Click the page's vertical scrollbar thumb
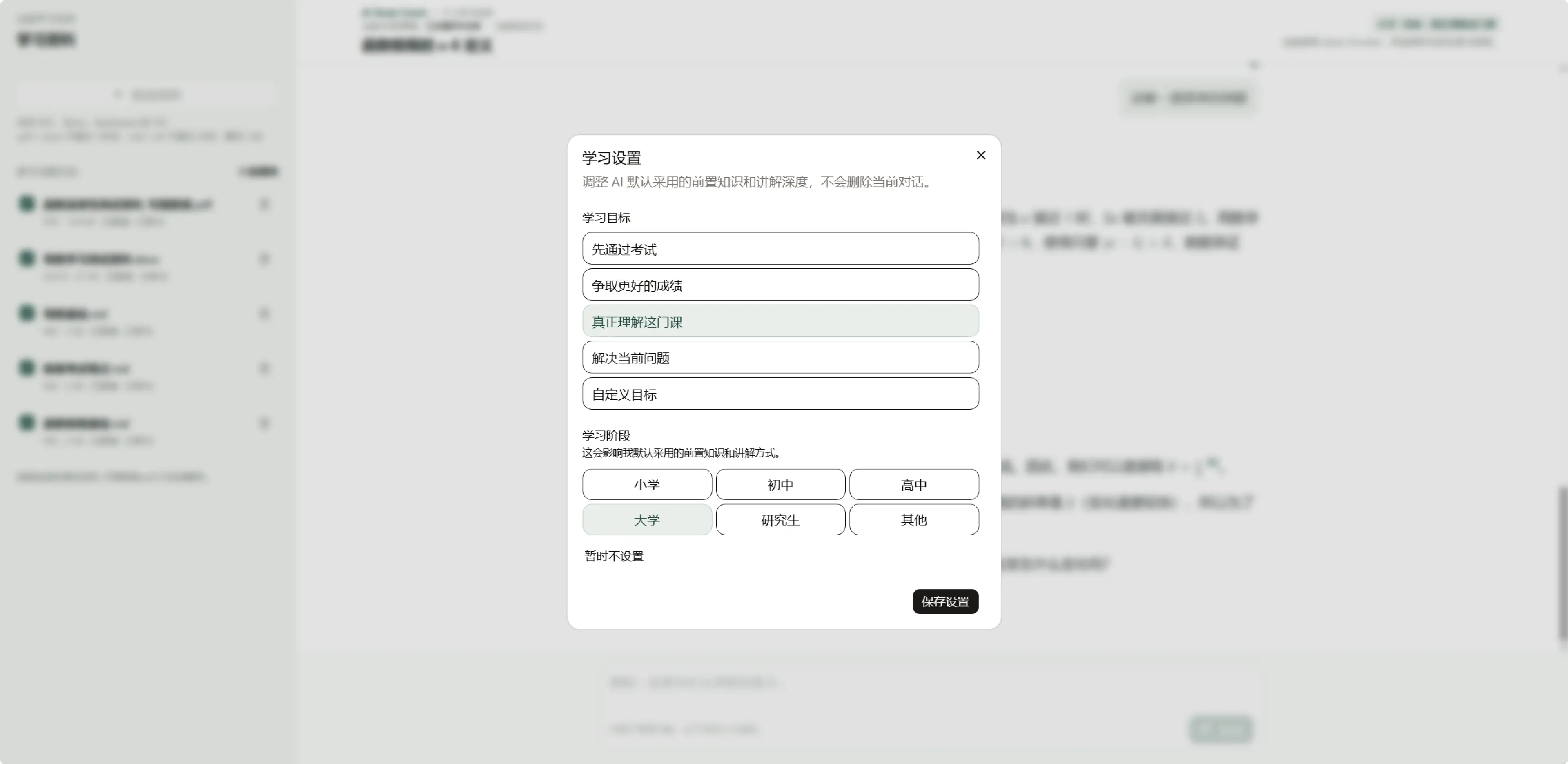This screenshot has width=1568, height=764. tap(1563, 563)
